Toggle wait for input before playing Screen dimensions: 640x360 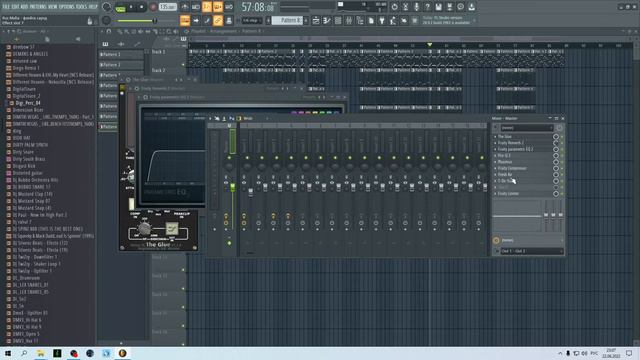coord(196,7)
